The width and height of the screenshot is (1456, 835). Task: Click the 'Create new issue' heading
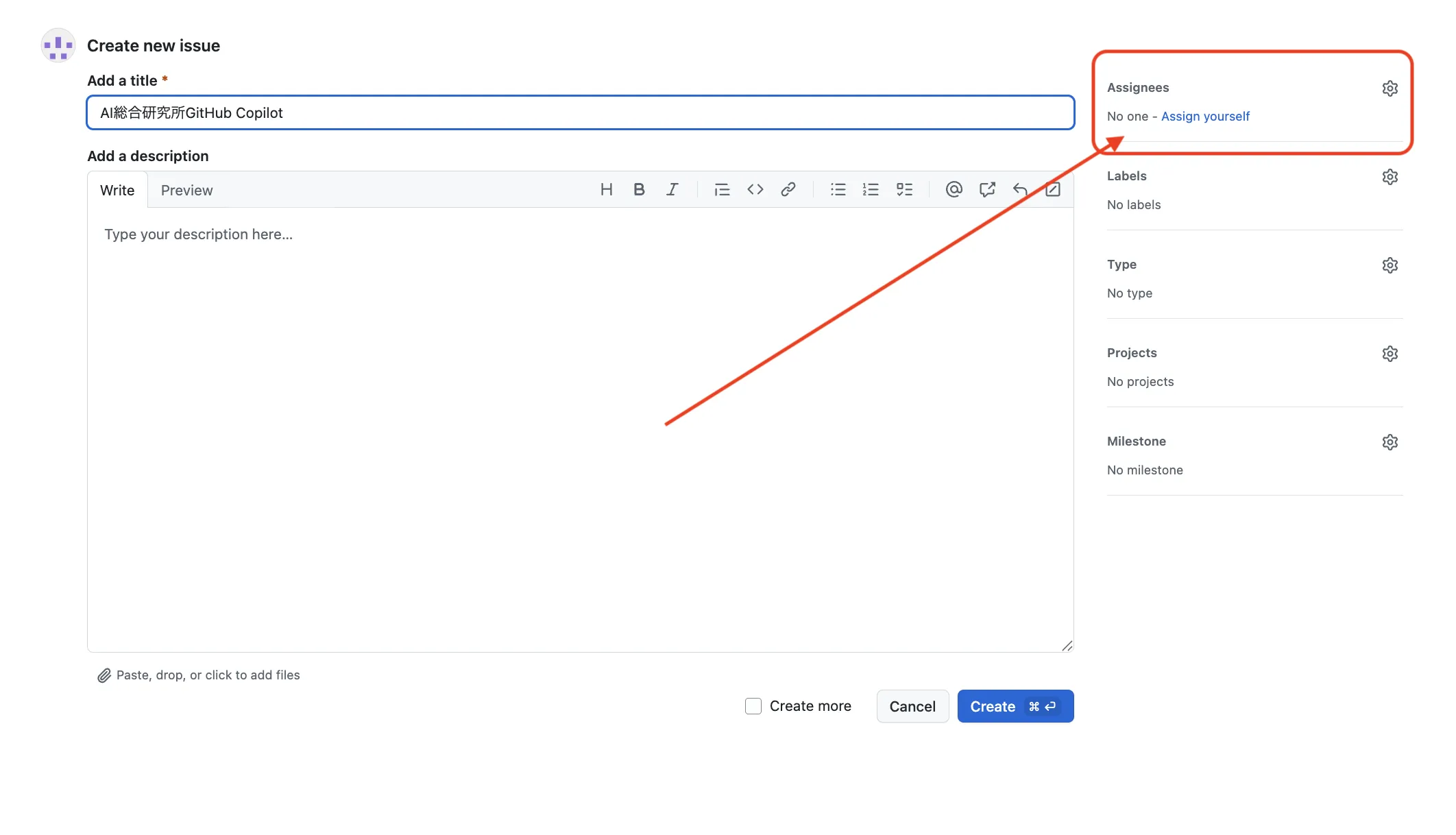point(154,46)
